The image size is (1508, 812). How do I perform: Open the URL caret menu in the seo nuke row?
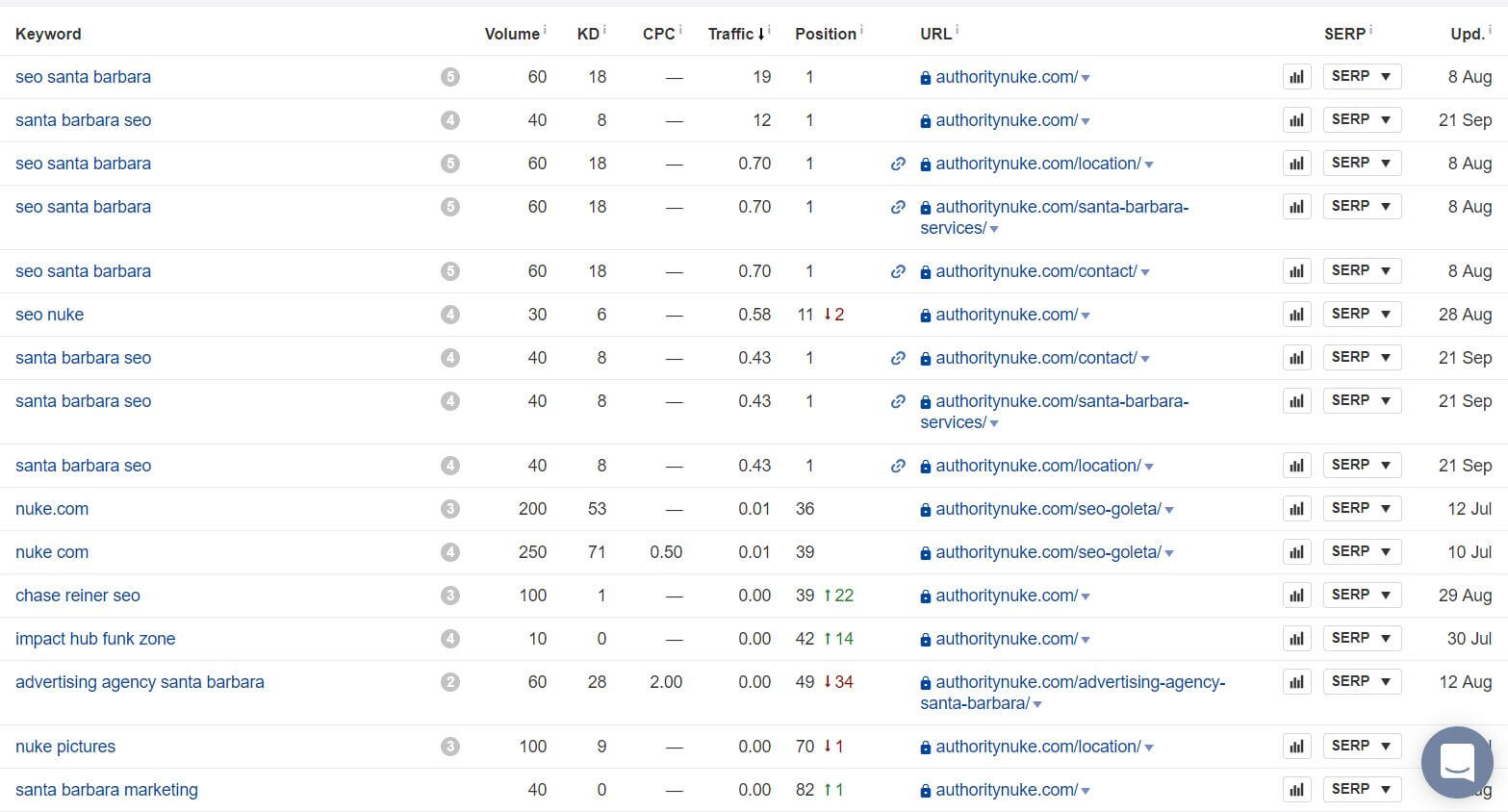pos(1086,316)
